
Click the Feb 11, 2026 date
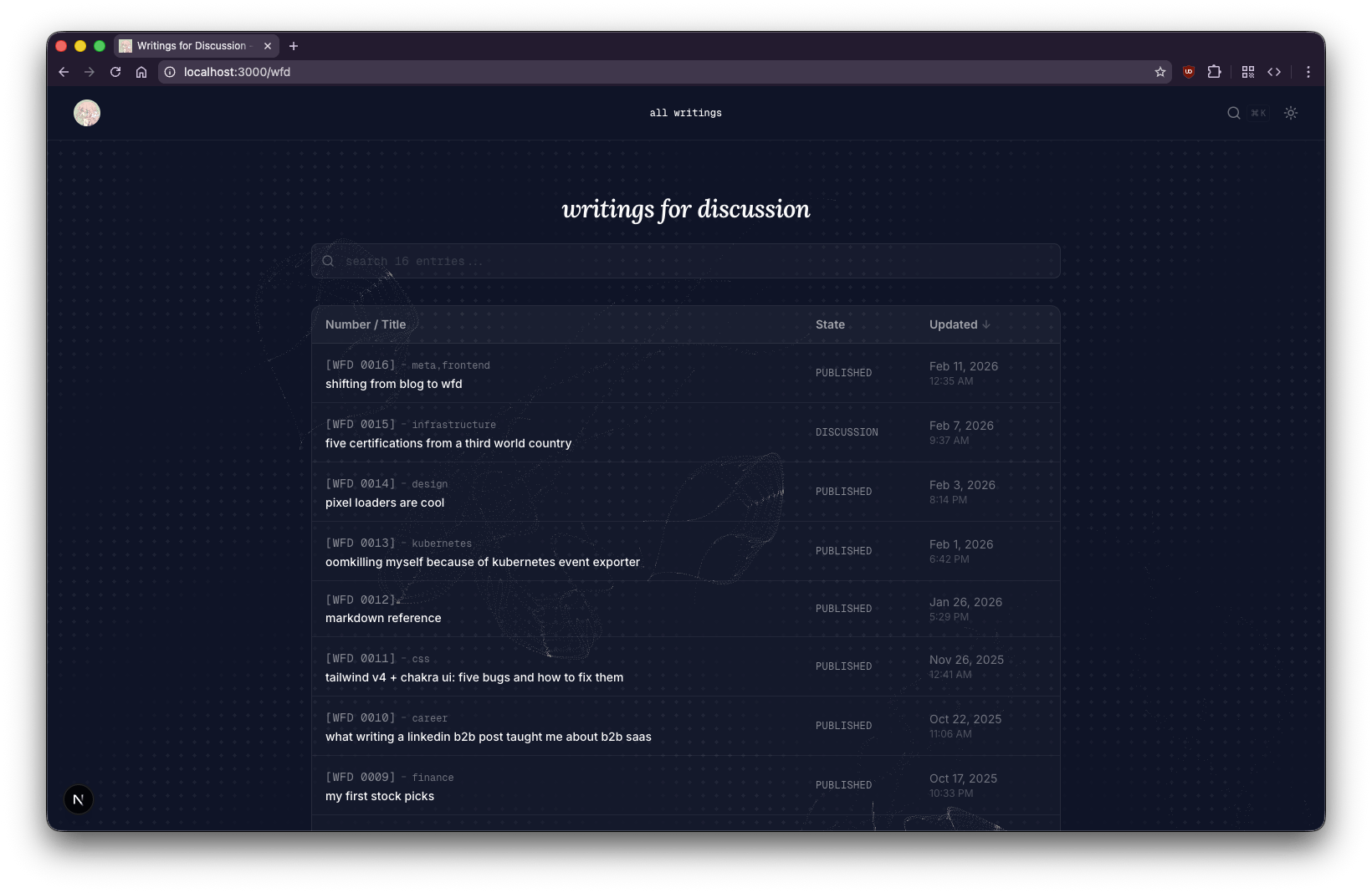[x=964, y=366]
